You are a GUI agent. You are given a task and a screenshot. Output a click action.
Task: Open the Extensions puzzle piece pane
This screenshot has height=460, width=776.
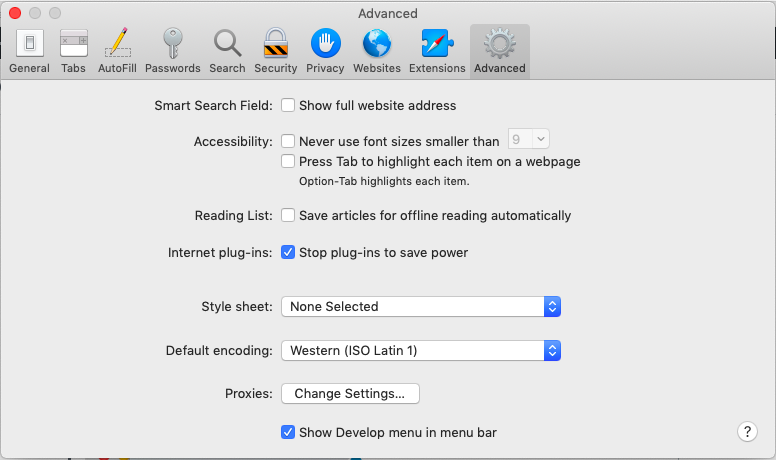tap(437, 51)
